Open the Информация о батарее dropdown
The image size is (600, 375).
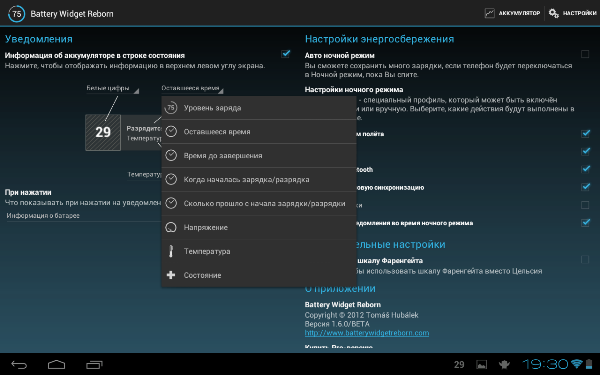pos(83,216)
